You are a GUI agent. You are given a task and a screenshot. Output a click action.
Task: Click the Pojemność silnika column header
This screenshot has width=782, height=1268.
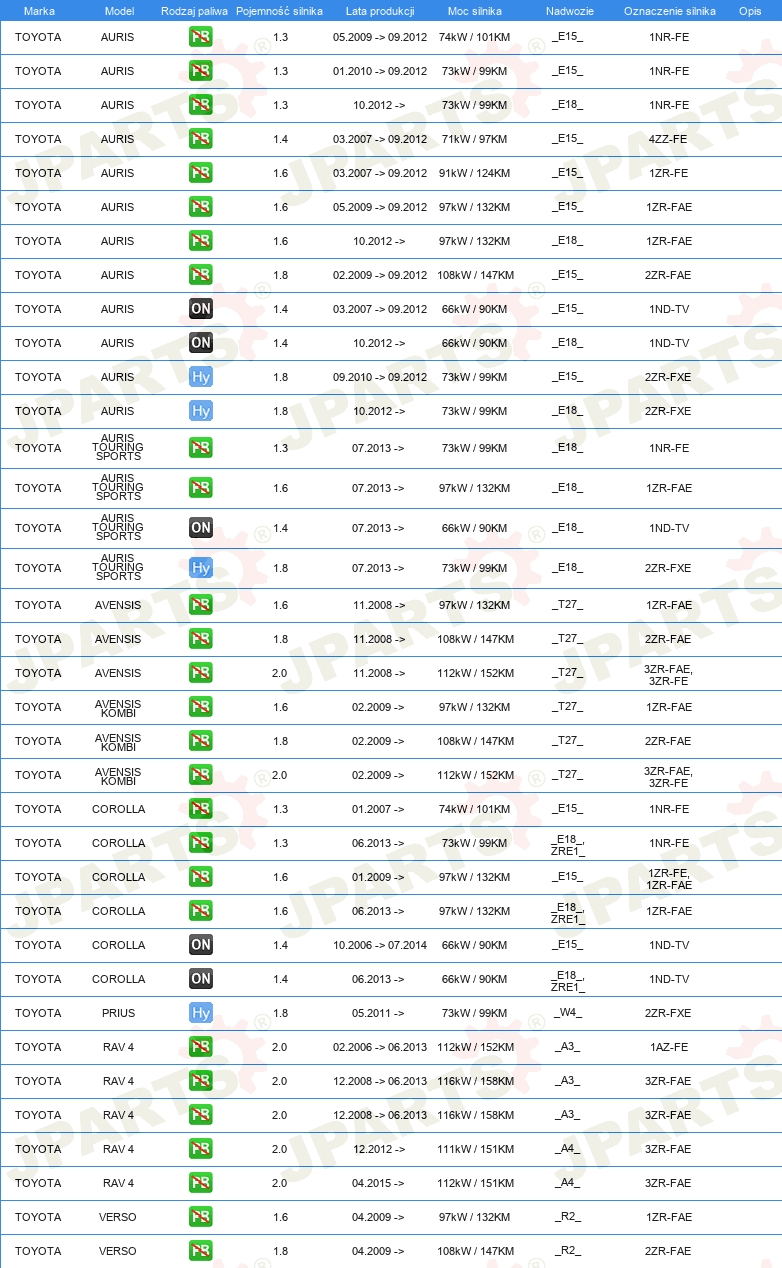click(280, 11)
